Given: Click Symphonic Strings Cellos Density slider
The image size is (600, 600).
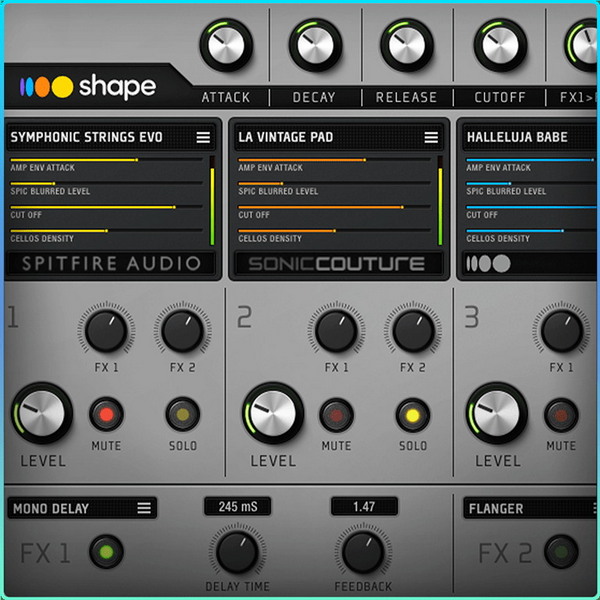Looking at the screenshot, I should [106, 231].
